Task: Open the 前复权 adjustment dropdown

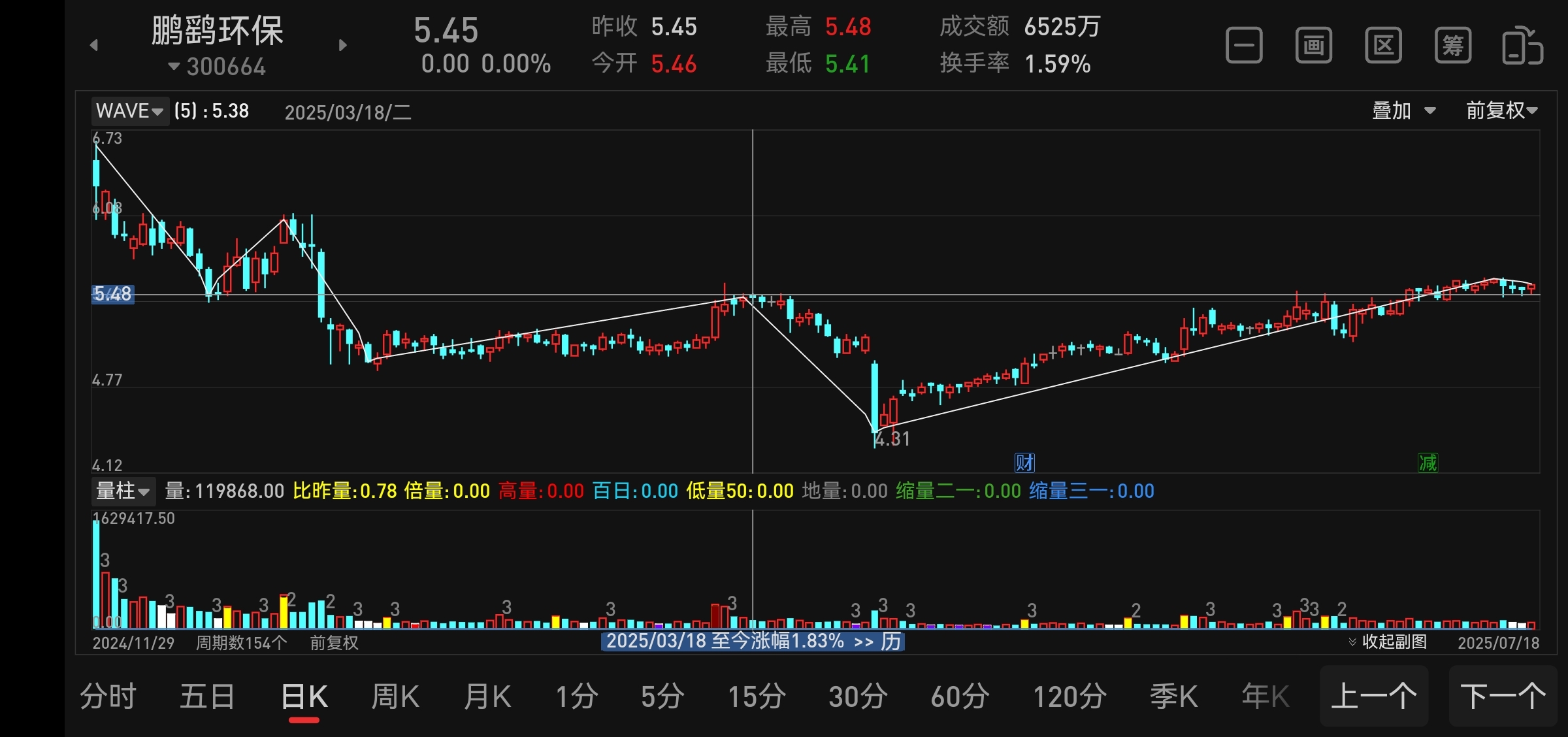Action: [1501, 110]
